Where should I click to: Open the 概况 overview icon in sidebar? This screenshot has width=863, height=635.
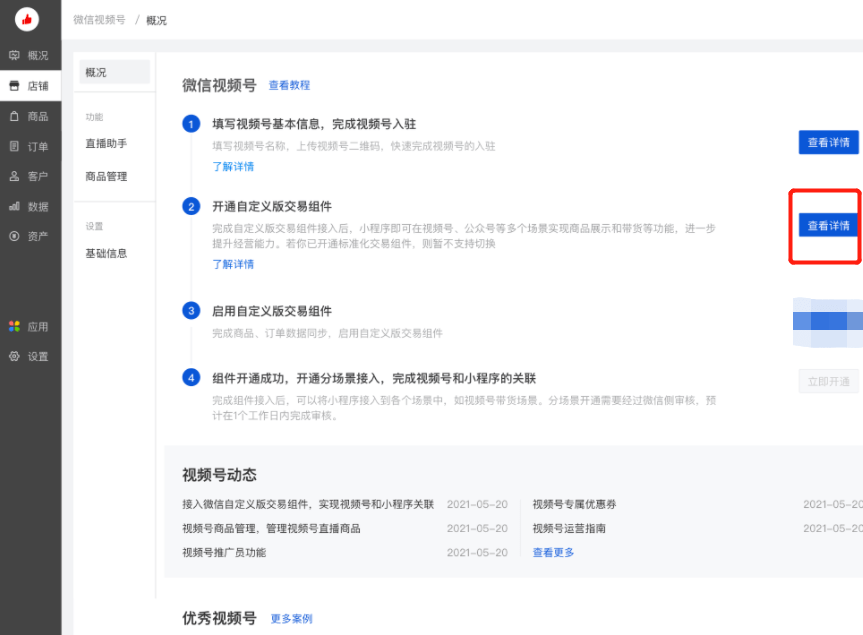coord(30,55)
